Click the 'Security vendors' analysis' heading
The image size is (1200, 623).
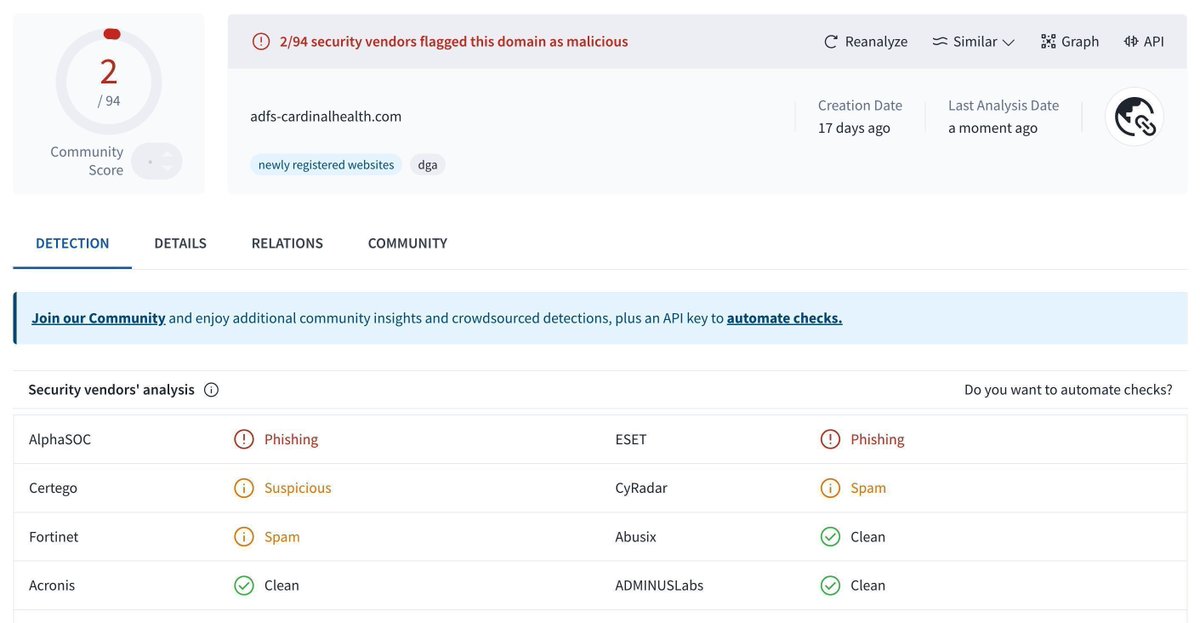pyautogui.click(x=111, y=390)
